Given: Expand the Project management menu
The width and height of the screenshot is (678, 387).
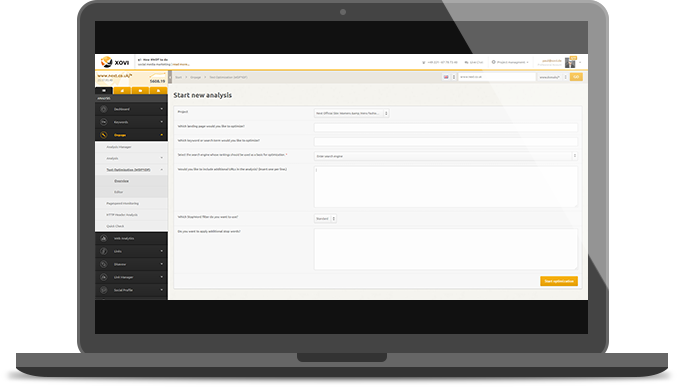Looking at the screenshot, I should (x=510, y=62).
